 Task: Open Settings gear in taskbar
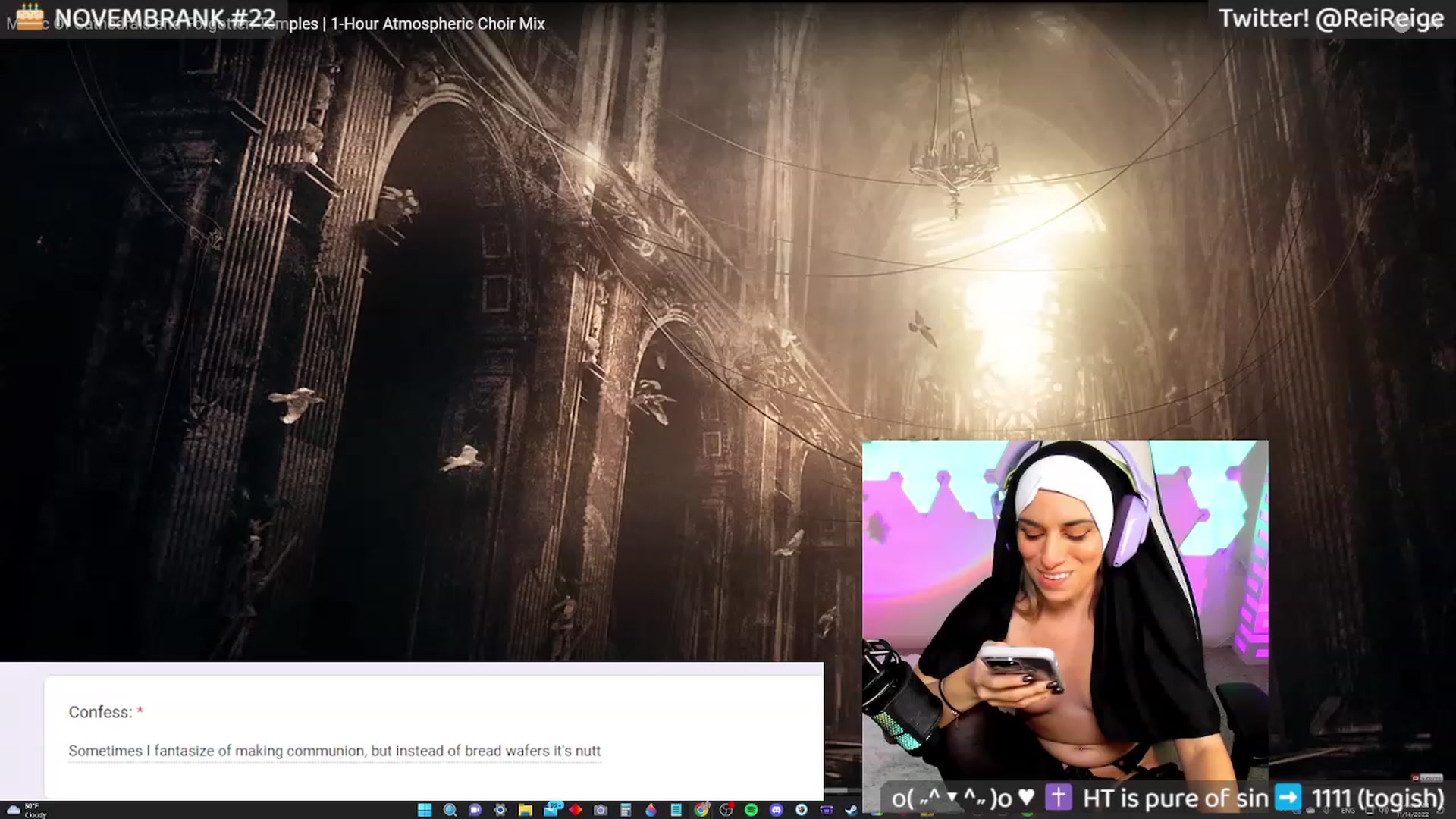500,810
